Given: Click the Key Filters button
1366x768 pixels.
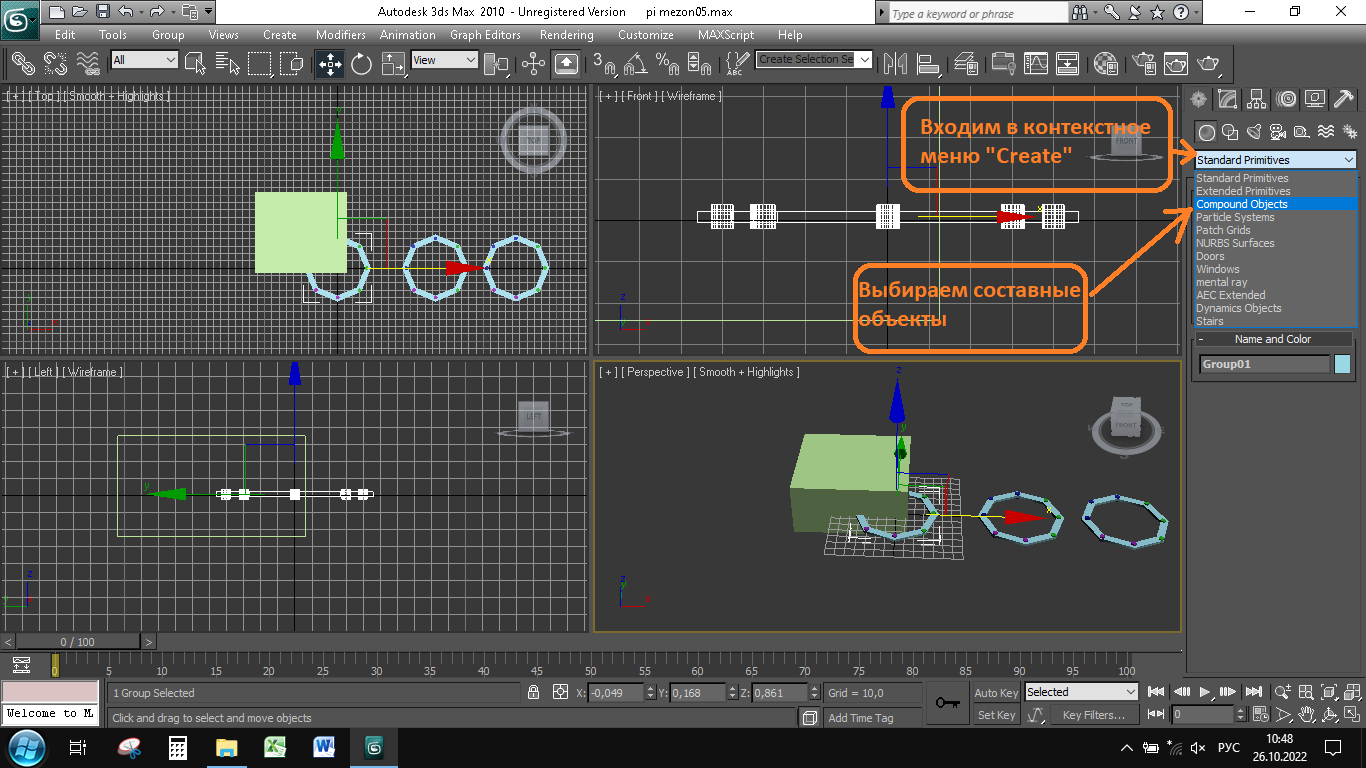Looking at the screenshot, I should click(1093, 715).
